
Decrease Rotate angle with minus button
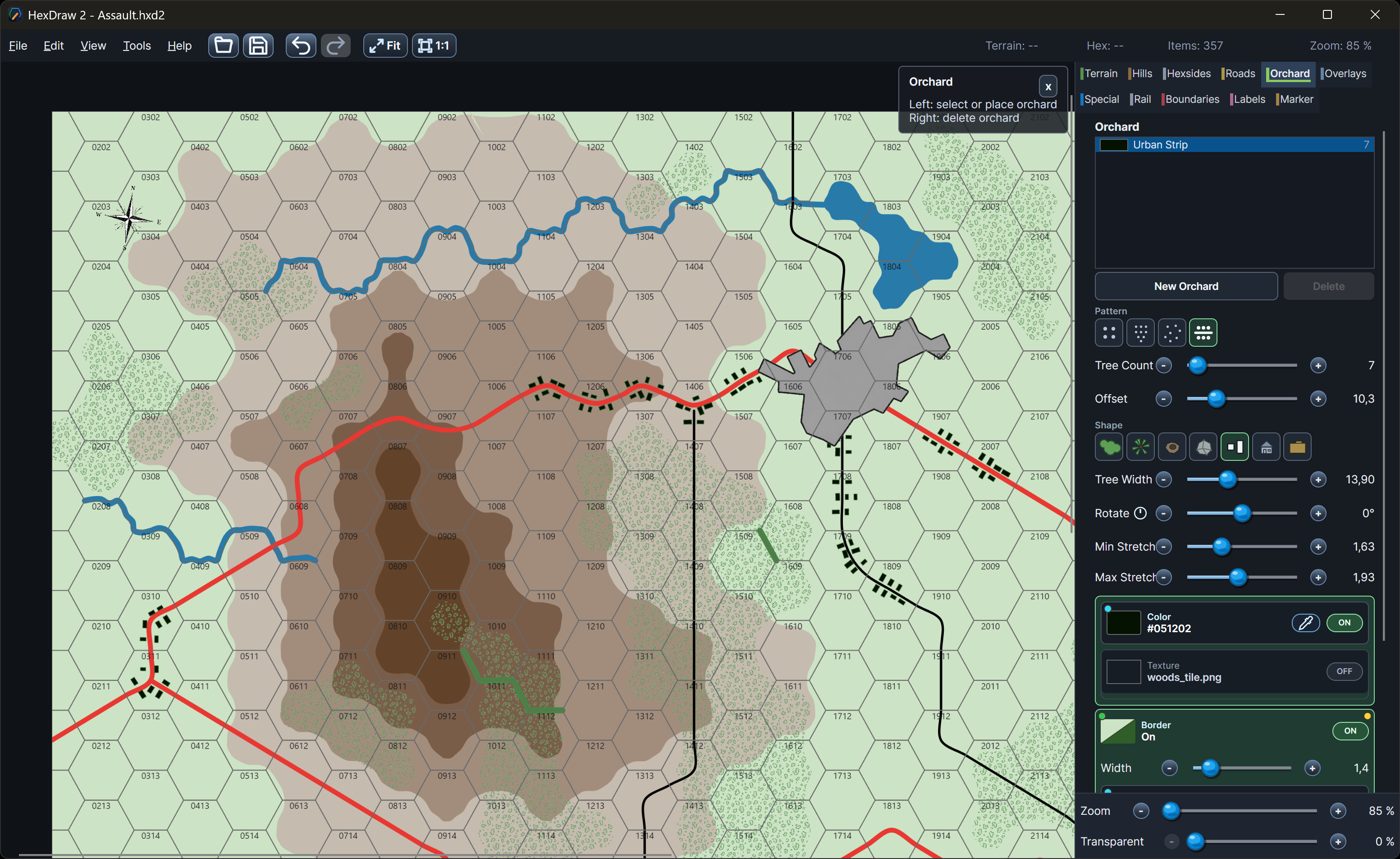pos(1164,513)
